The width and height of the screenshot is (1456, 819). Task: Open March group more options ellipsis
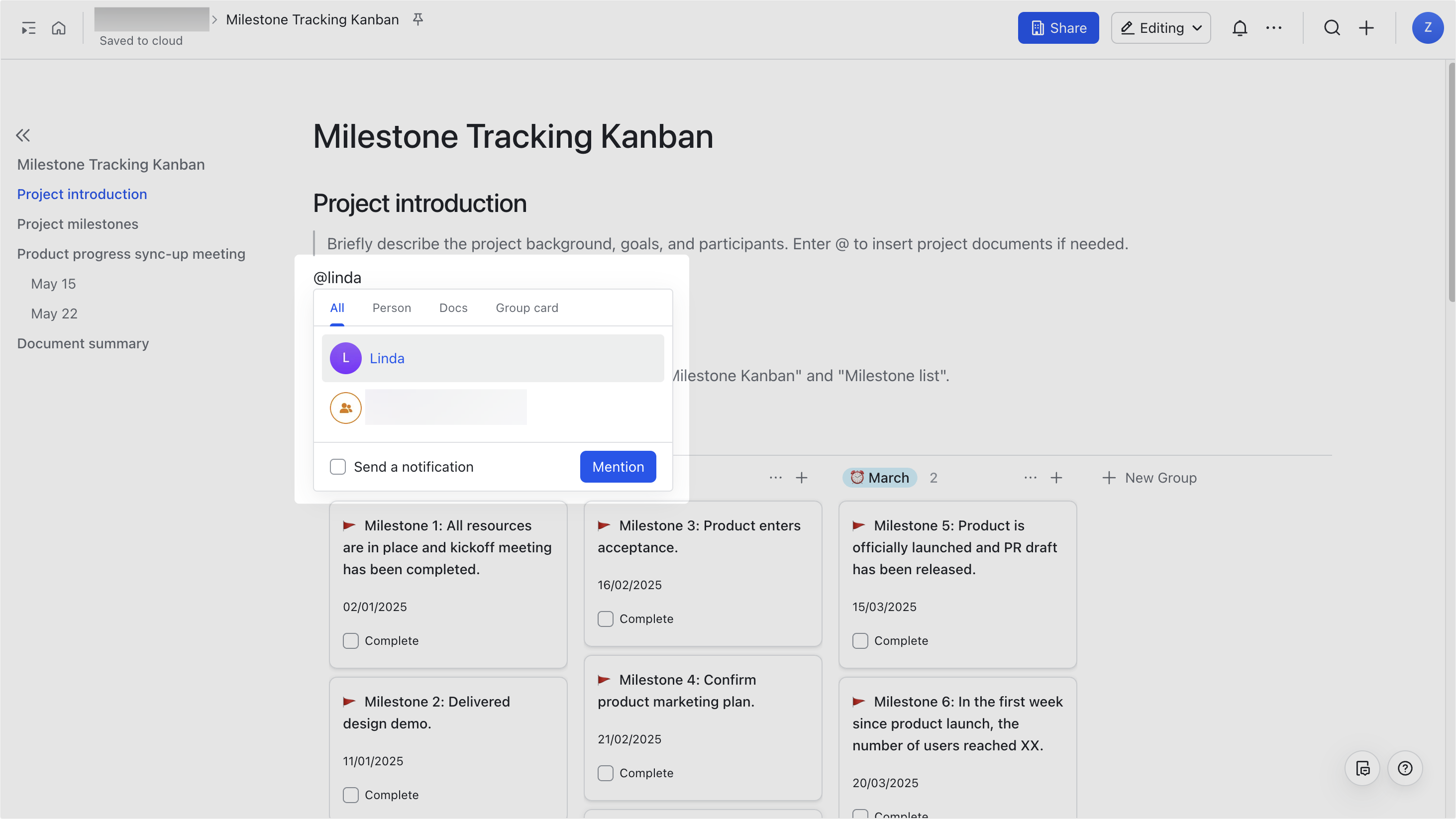(x=1031, y=478)
